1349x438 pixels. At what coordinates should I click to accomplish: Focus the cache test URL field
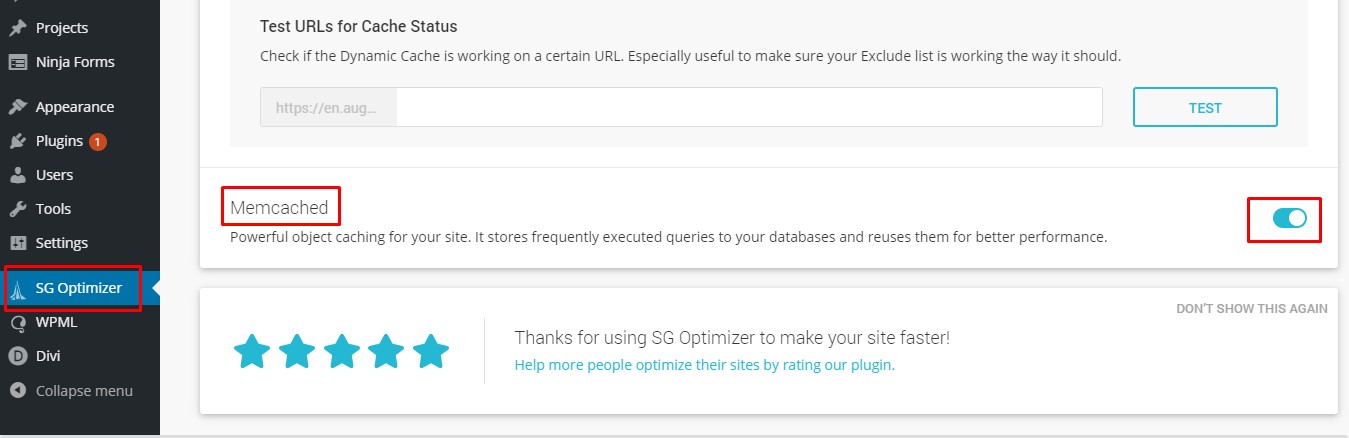click(x=748, y=107)
